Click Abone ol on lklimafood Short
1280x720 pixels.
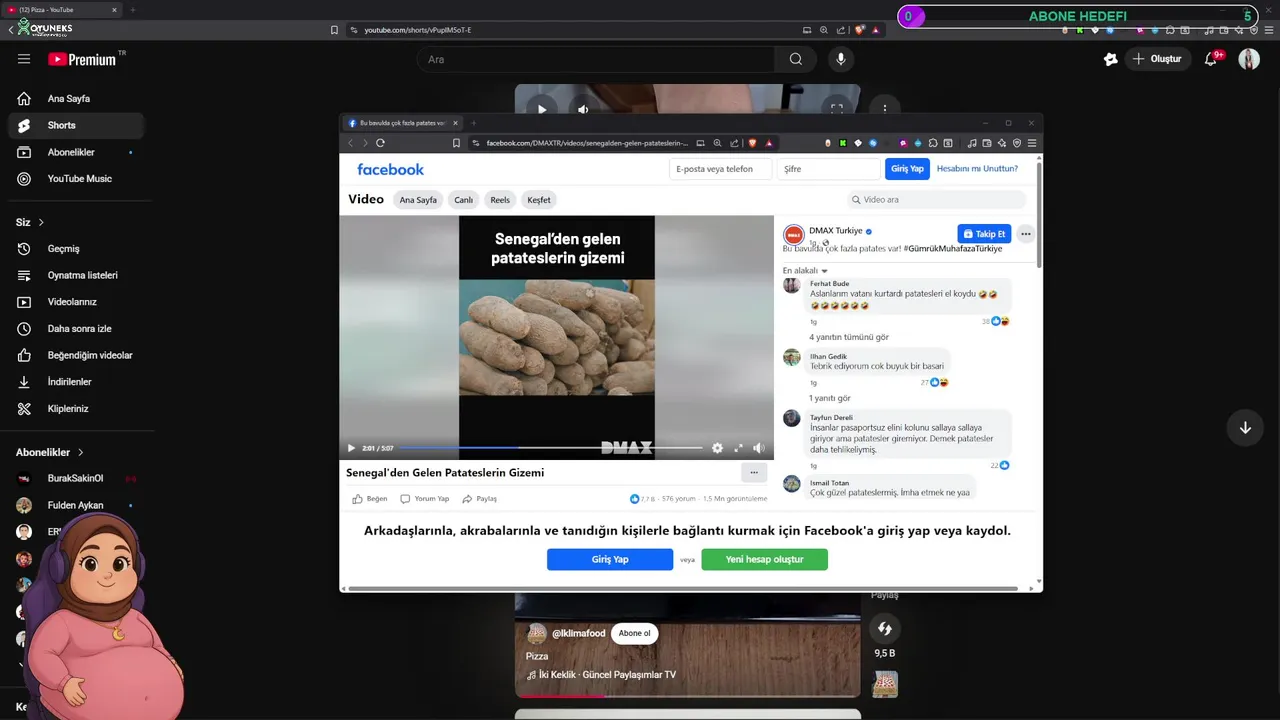[634, 633]
